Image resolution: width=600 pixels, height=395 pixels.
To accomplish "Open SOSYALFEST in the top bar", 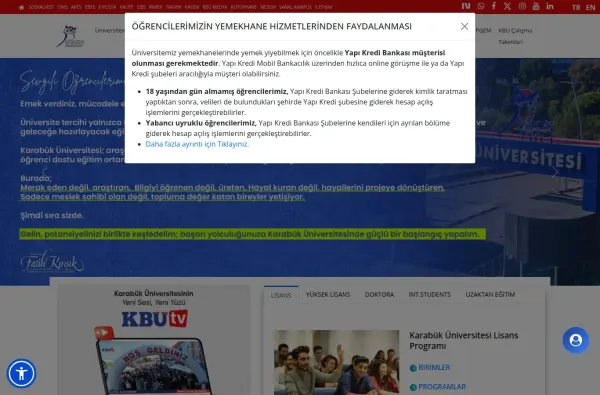I will coord(41,7).
